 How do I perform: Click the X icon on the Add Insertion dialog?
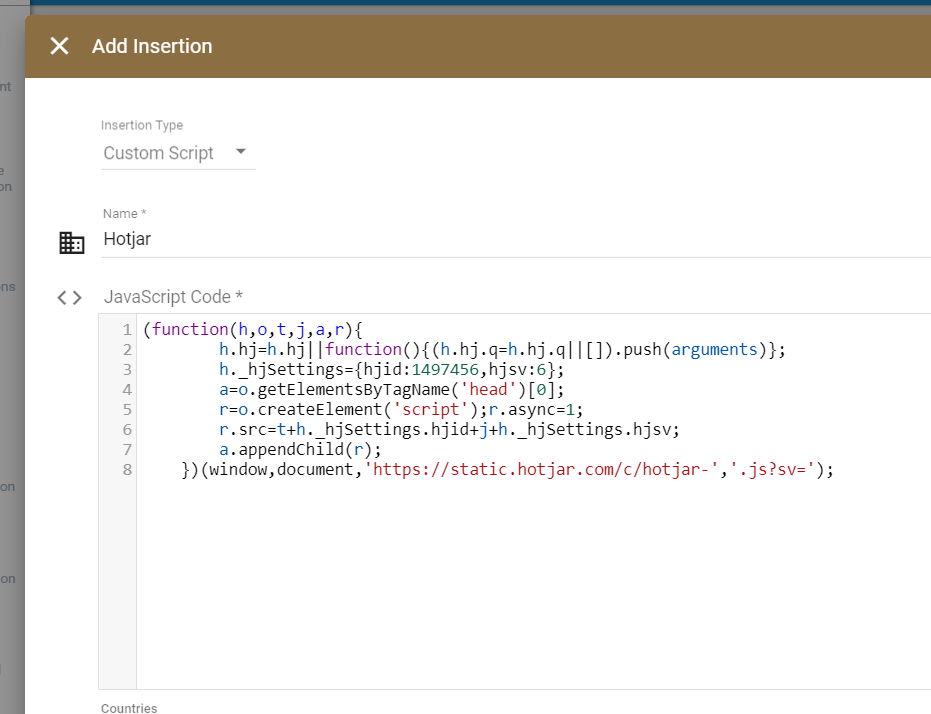pyautogui.click(x=58, y=45)
